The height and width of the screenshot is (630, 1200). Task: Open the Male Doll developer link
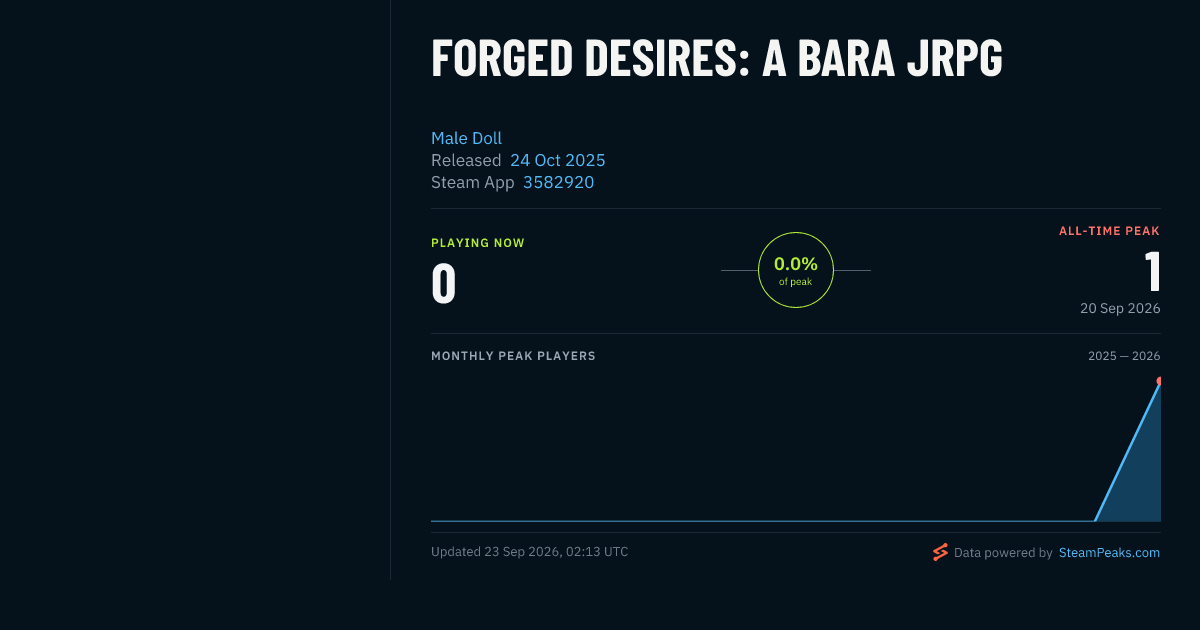click(x=466, y=138)
